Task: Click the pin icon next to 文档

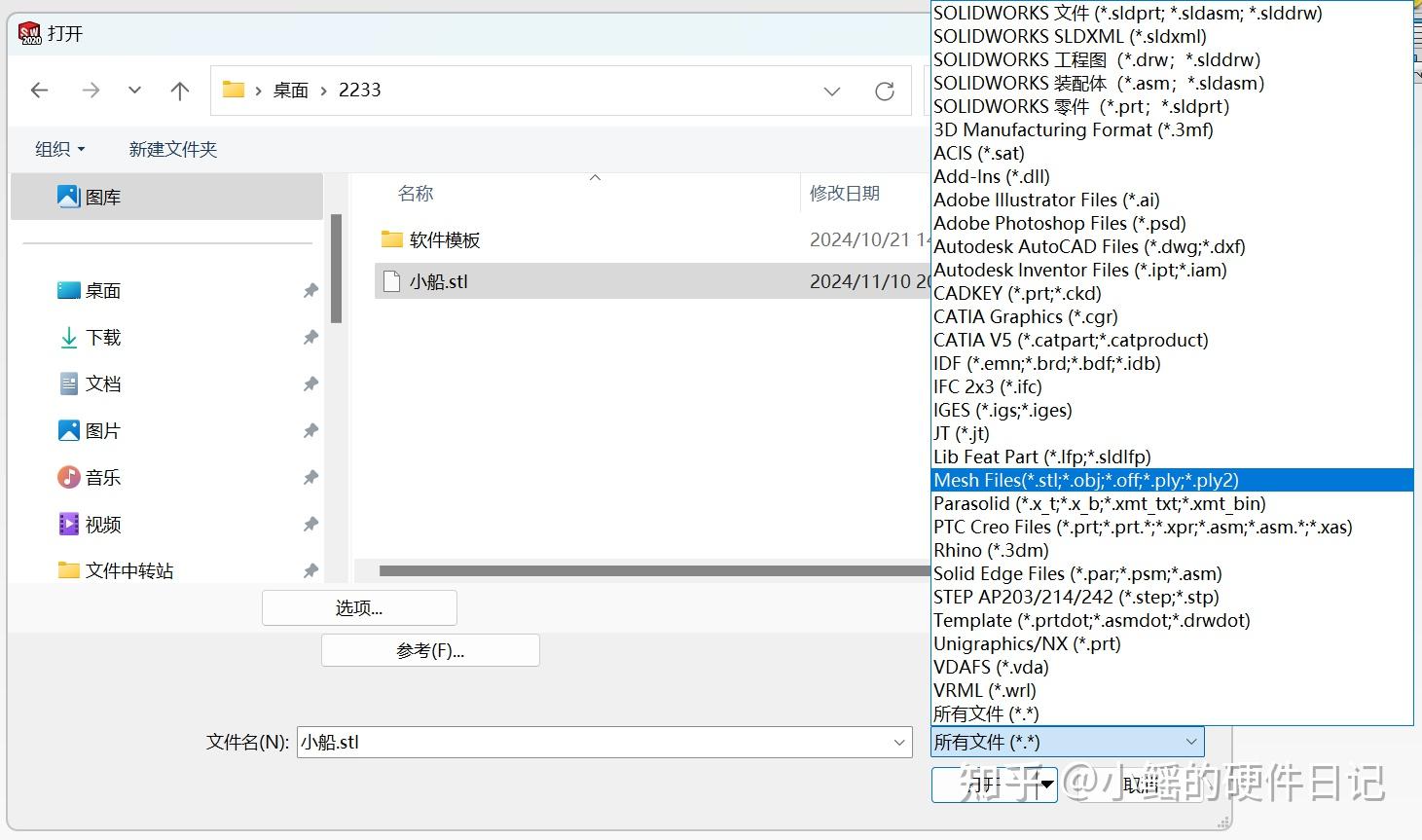Action: [310, 383]
